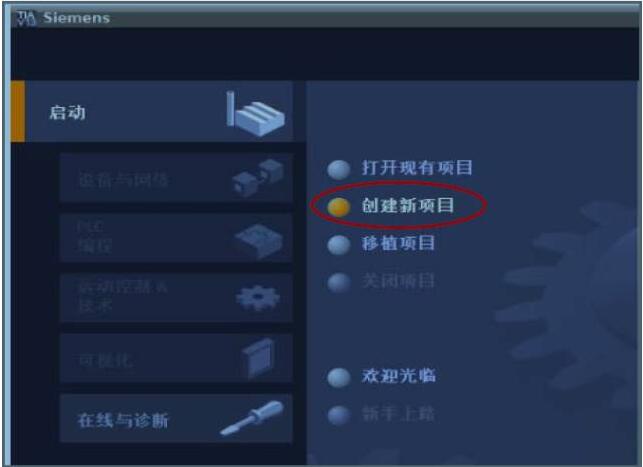Select the bullet beside 打开现有项目
643x467 pixels.
(x=339, y=169)
